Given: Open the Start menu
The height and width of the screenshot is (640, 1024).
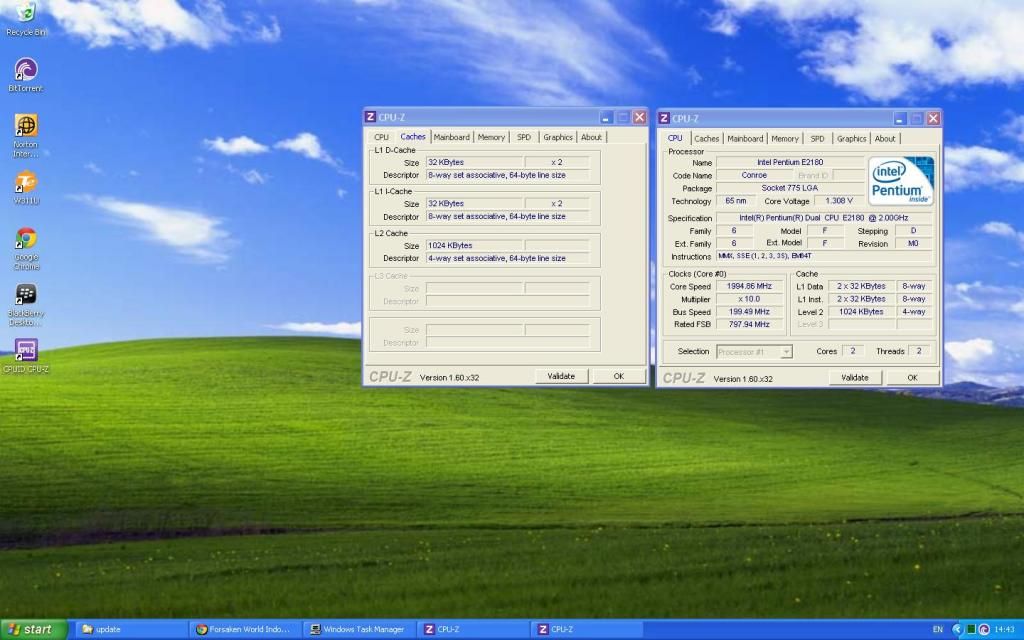Looking at the screenshot, I should pyautogui.click(x=33, y=630).
